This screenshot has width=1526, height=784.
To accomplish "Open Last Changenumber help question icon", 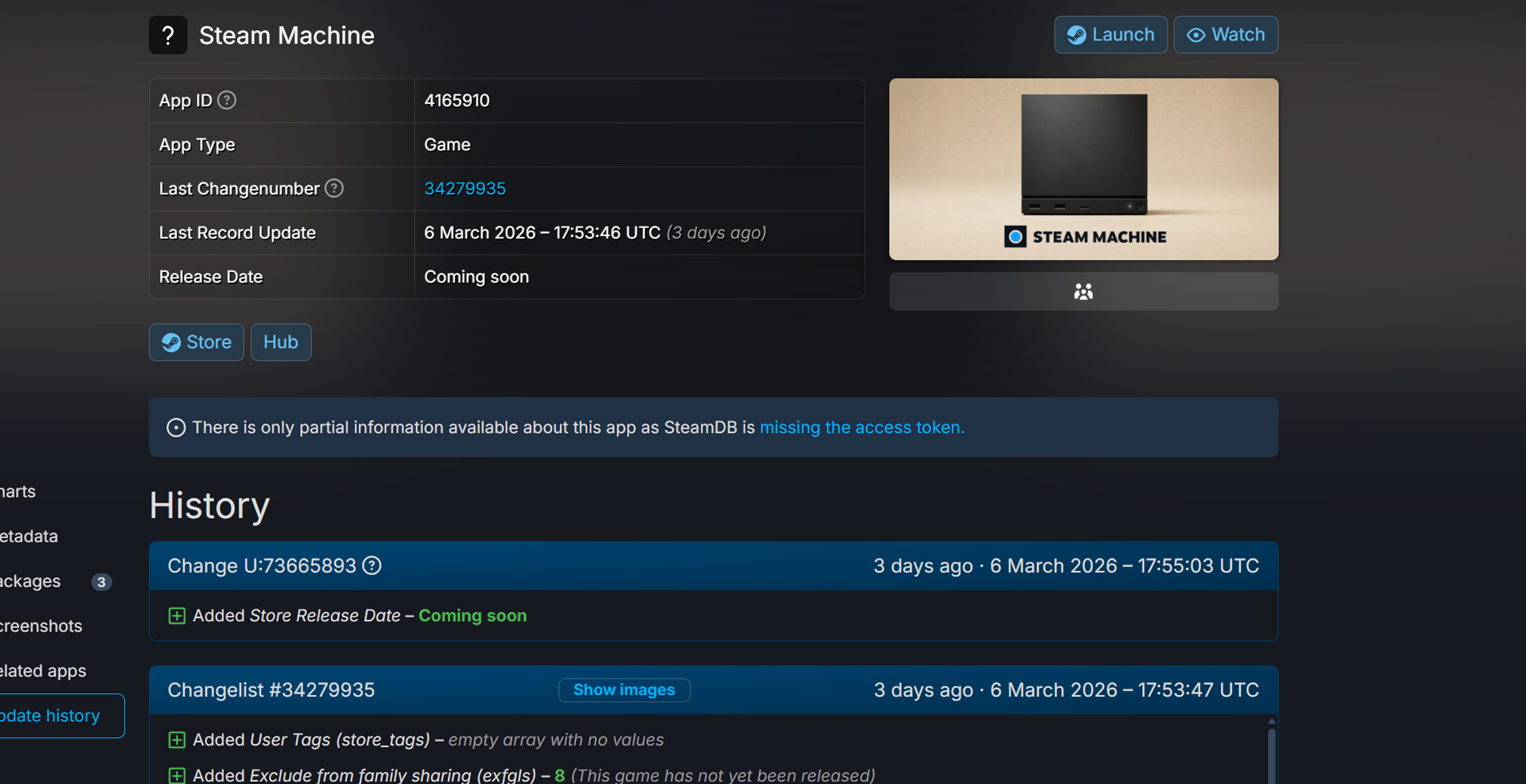I will [334, 188].
